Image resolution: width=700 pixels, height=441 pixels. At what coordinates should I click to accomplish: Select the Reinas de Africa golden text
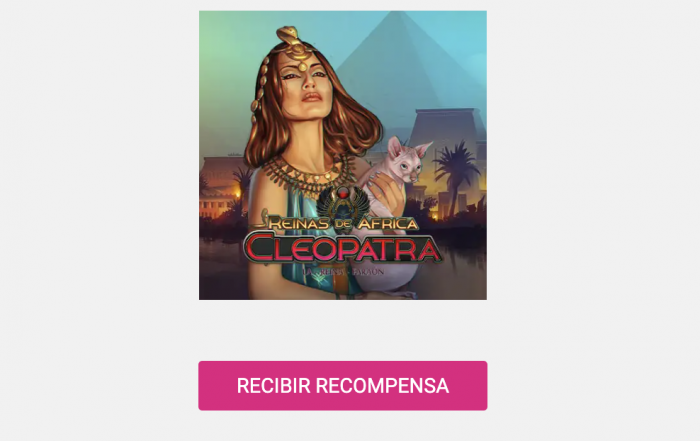click(x=342, y=223)
